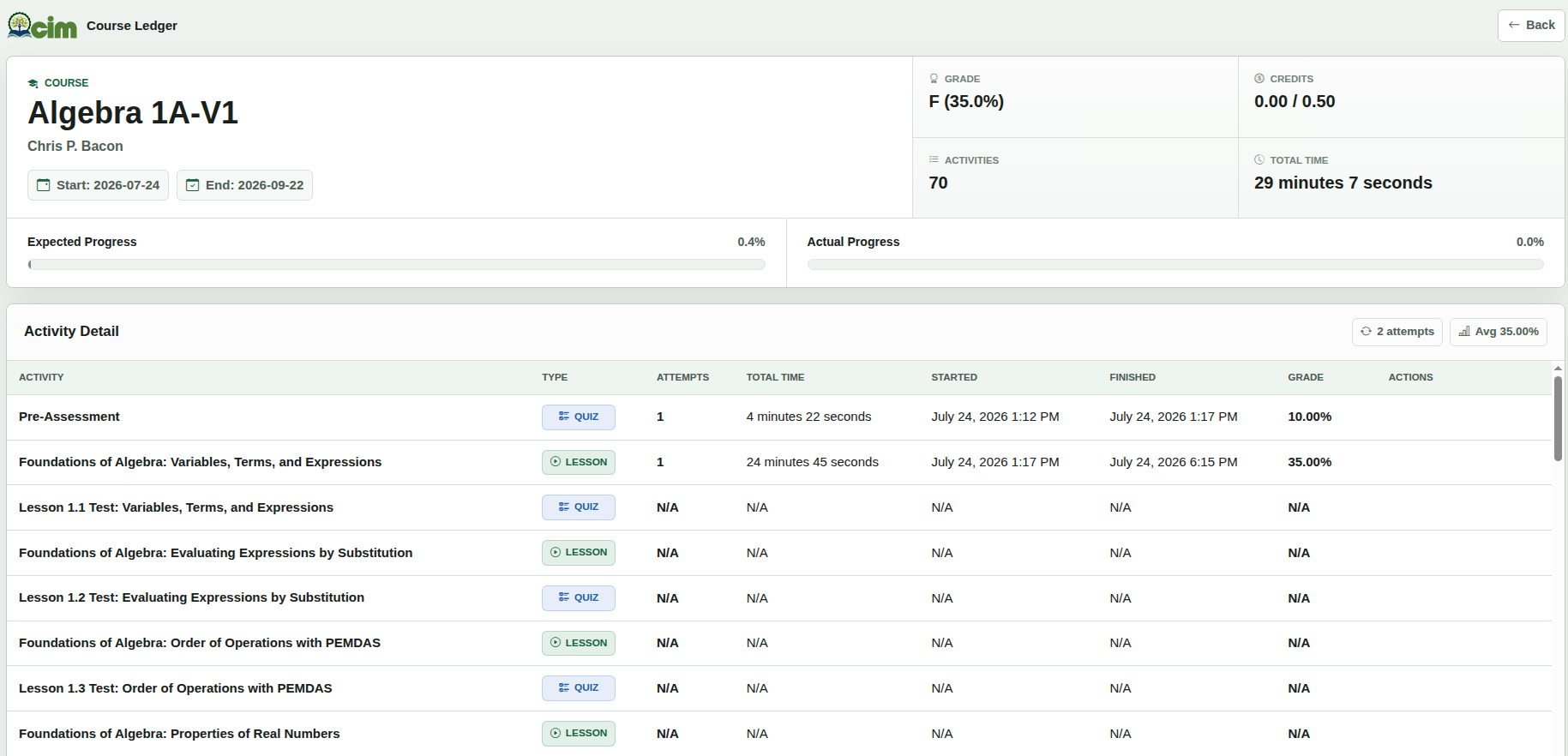The height and width of the screenshot is (756, 1568).
Task: Click the Start: 2026-07-24 chip
Action: coord(98,185)
